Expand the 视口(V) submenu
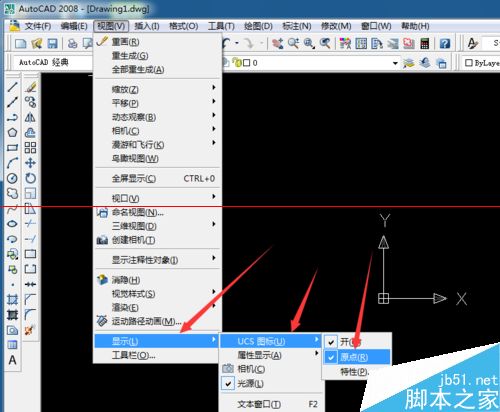This screenshot has width=500, height=412. coord(158,198)
